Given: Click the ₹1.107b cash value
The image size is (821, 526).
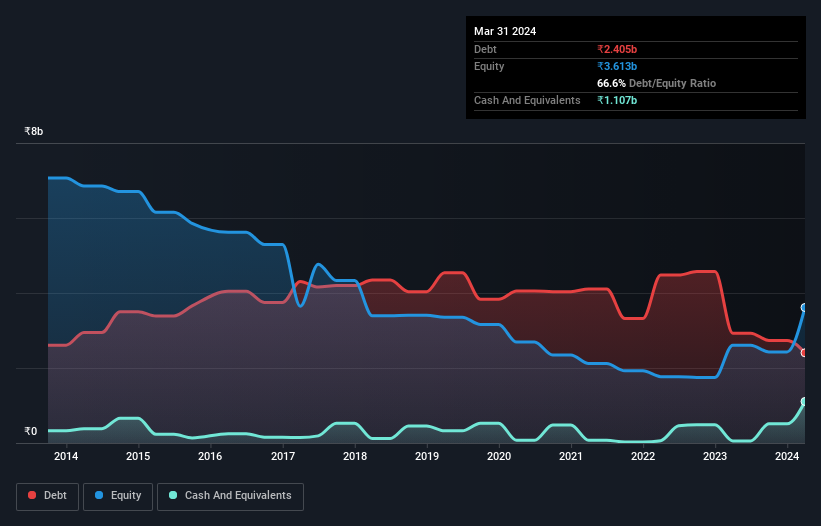Looking at the screenshot, I should click(x=617, y=100).
